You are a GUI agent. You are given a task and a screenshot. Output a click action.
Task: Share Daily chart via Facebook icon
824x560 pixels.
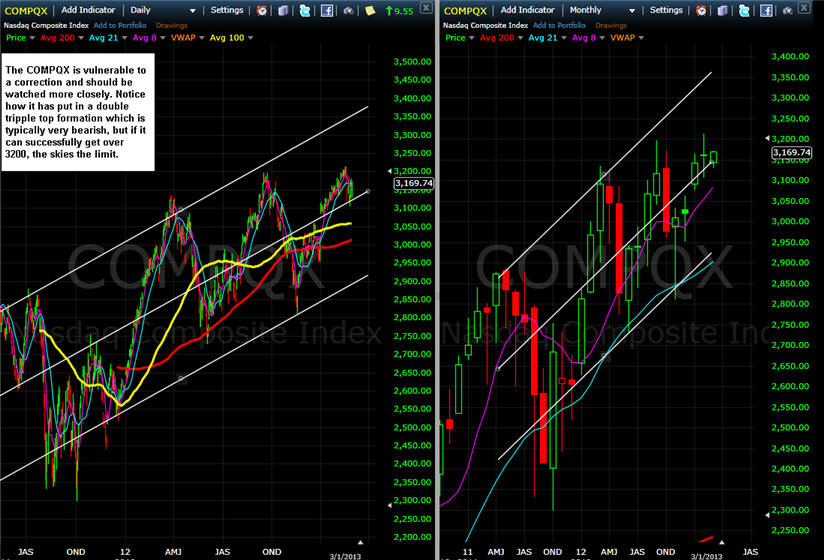click(327, 11)
